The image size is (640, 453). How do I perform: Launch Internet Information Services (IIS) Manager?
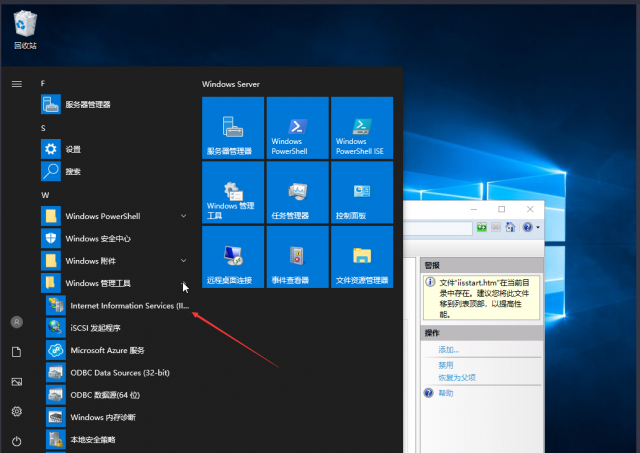pyautogui.click(x=118, y=305)
